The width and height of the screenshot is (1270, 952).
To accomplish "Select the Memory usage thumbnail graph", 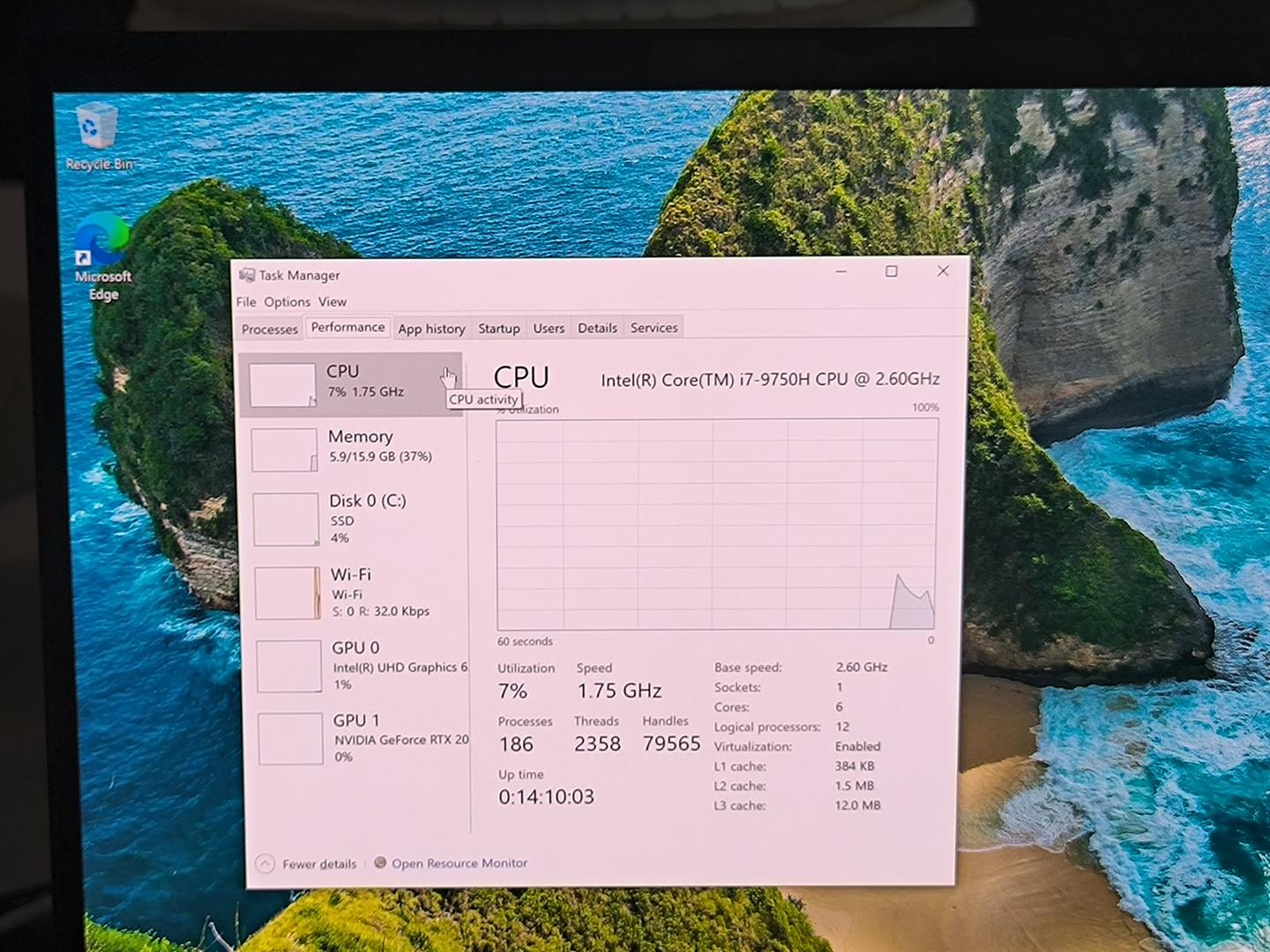I will (284, 450).
